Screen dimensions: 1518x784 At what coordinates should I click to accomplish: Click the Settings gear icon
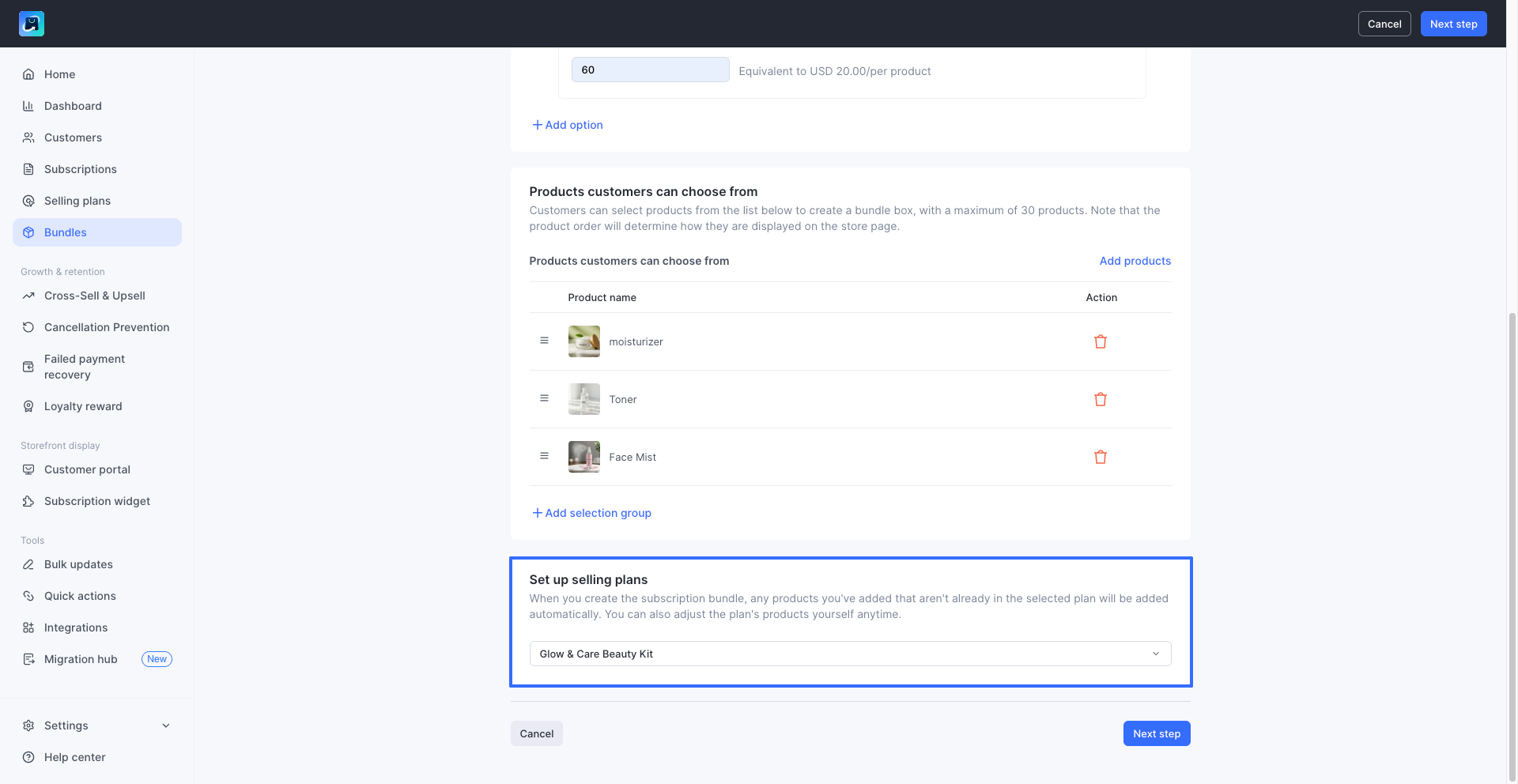click(x=28, y=726)
